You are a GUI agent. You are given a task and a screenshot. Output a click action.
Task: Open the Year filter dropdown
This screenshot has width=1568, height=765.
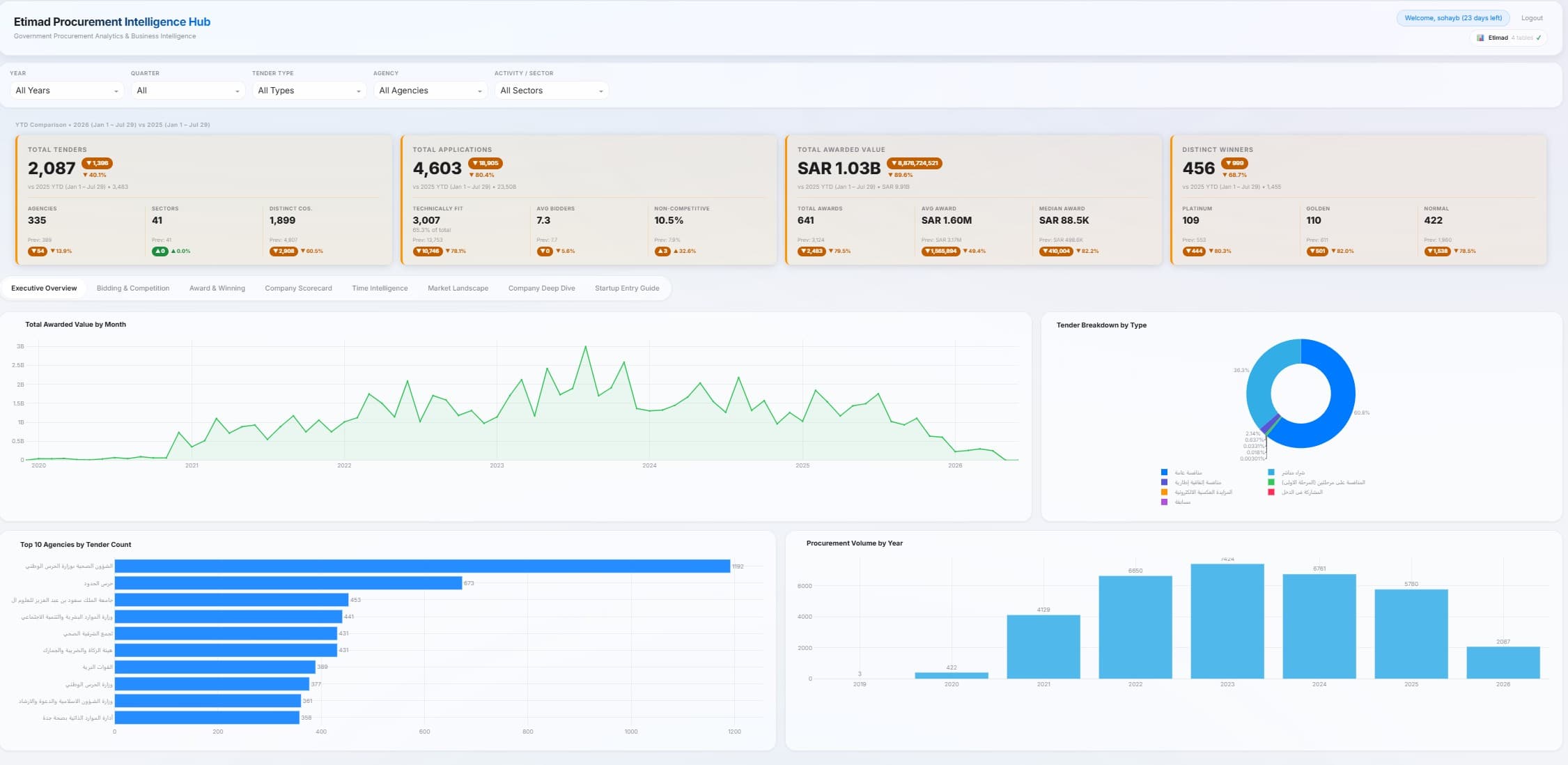(67, 91)
